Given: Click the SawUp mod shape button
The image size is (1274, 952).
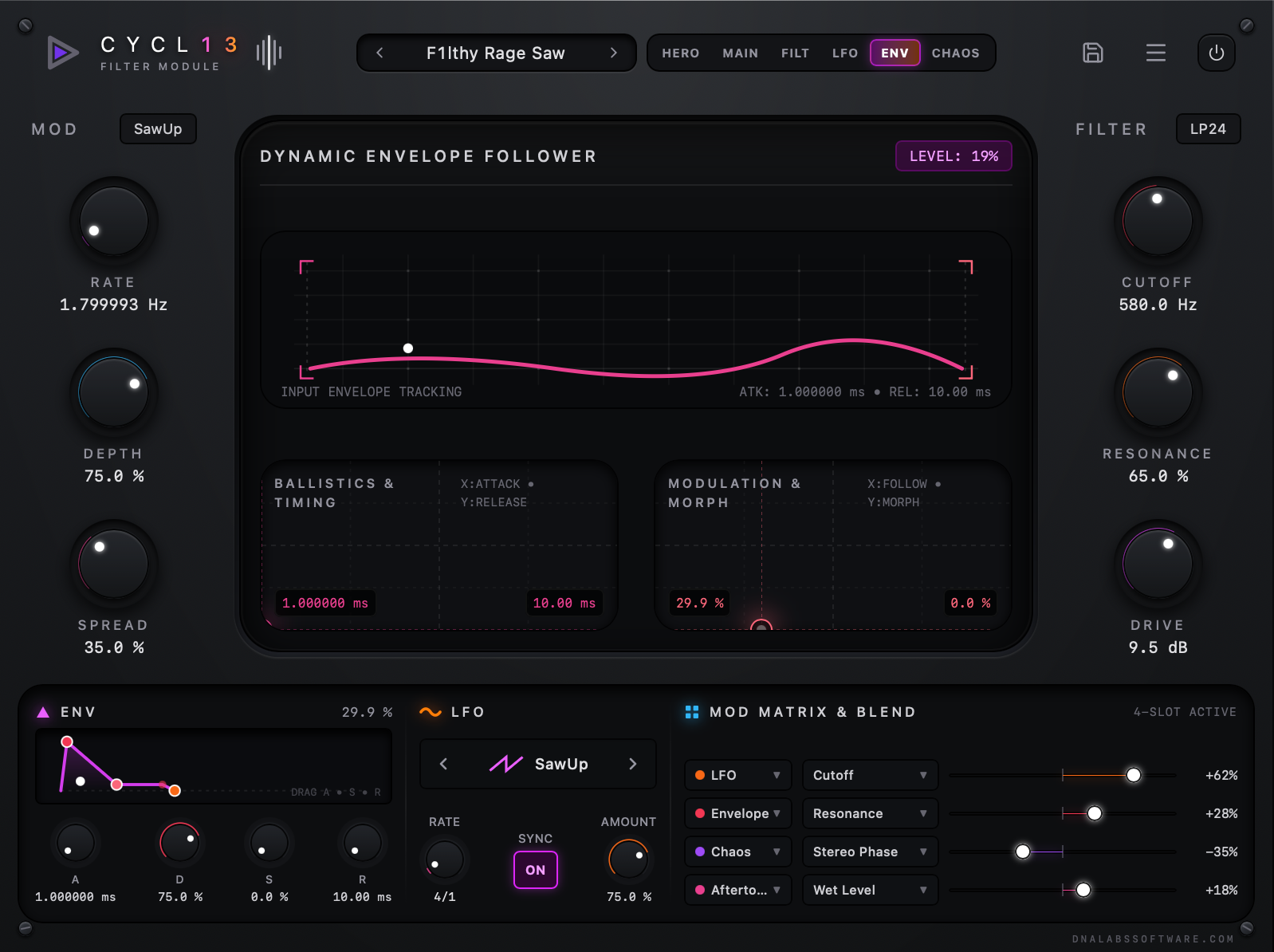Looking at the screenshot, I should 158,128.
